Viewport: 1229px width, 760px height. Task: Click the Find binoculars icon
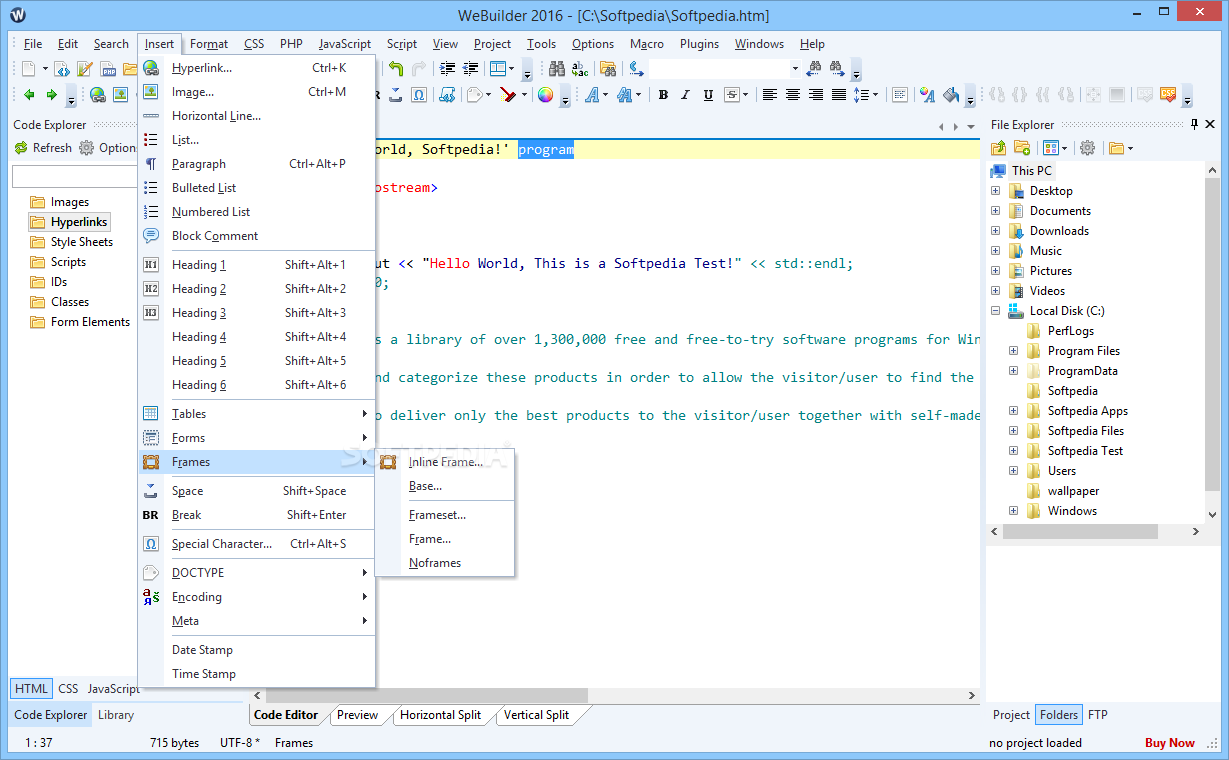point(557,69)
